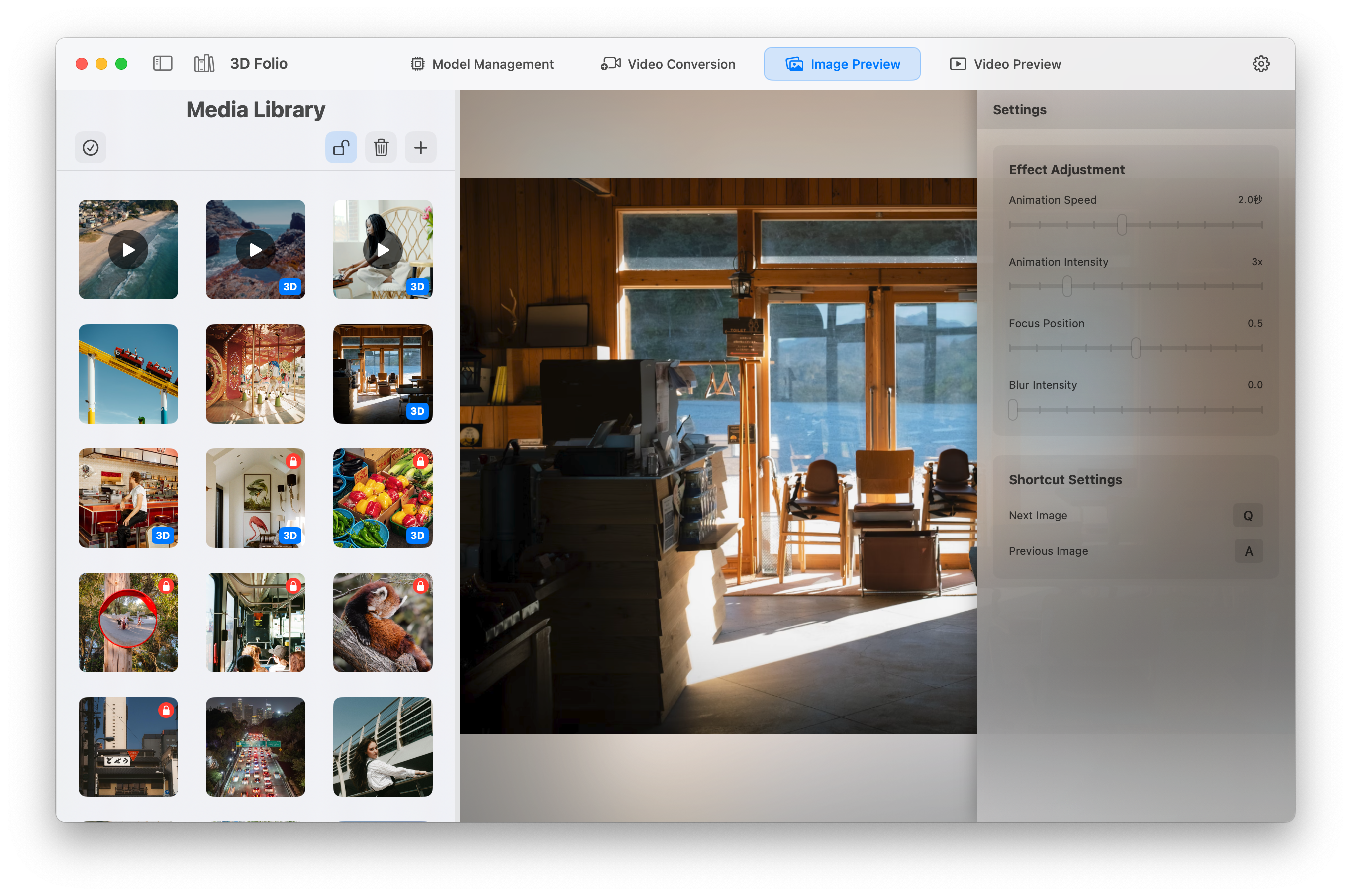1351x896 pixels.
Task: Click red lock badge on red panda thumbnail
Action: tap(421, 586)
